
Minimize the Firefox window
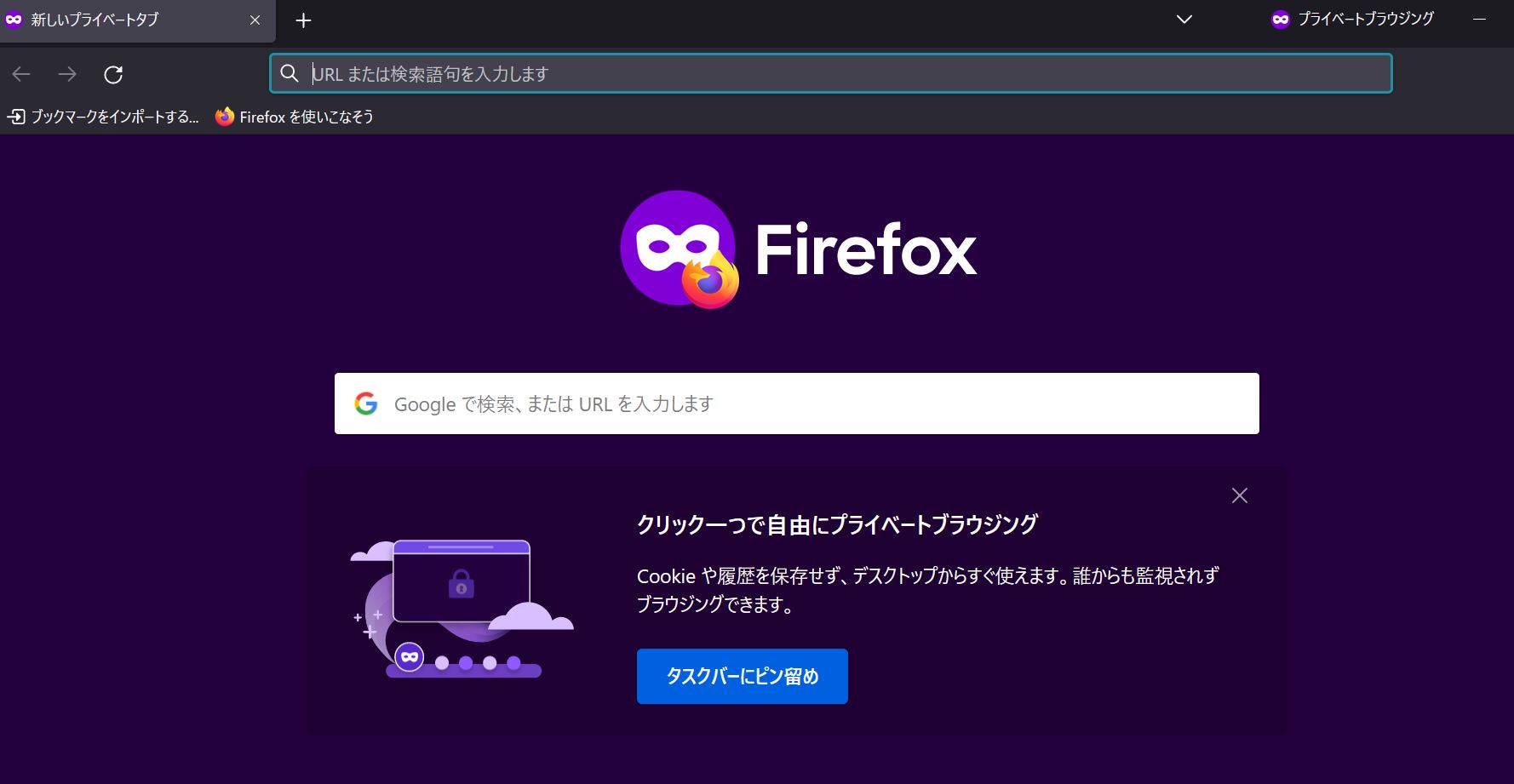tap(1480, 20)
